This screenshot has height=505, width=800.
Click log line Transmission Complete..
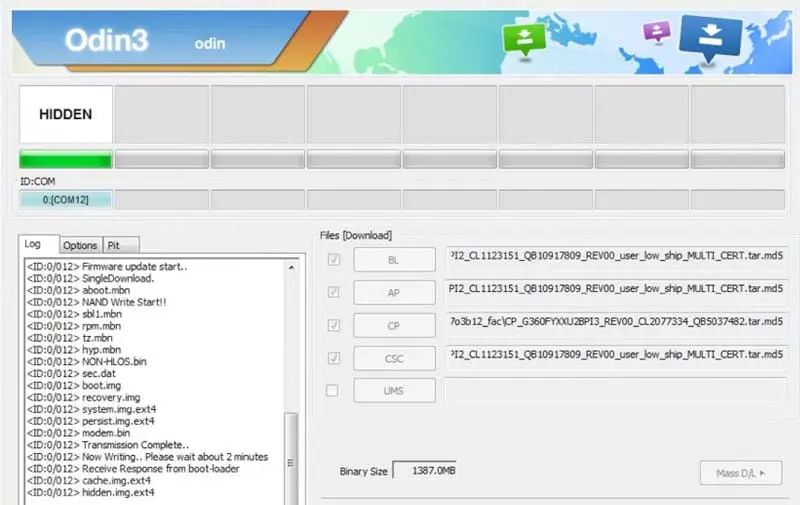108,445
